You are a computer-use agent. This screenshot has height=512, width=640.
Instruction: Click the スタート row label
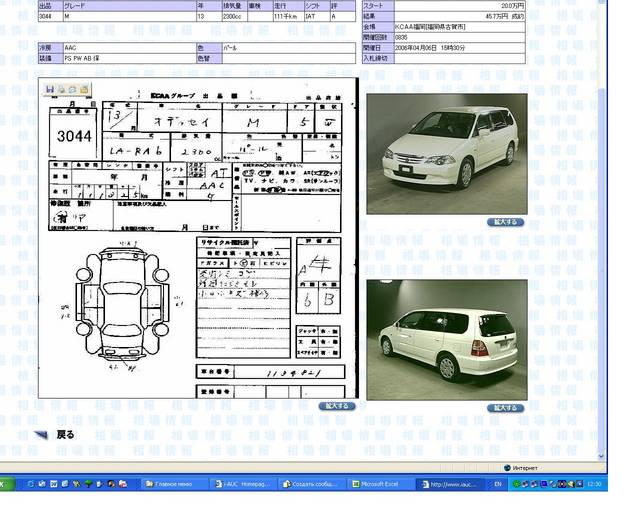point(378,6)
